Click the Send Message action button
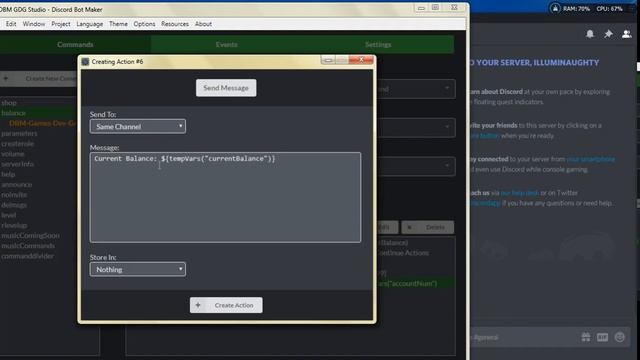The image size is (640, 360). click(x=226, y=88)
